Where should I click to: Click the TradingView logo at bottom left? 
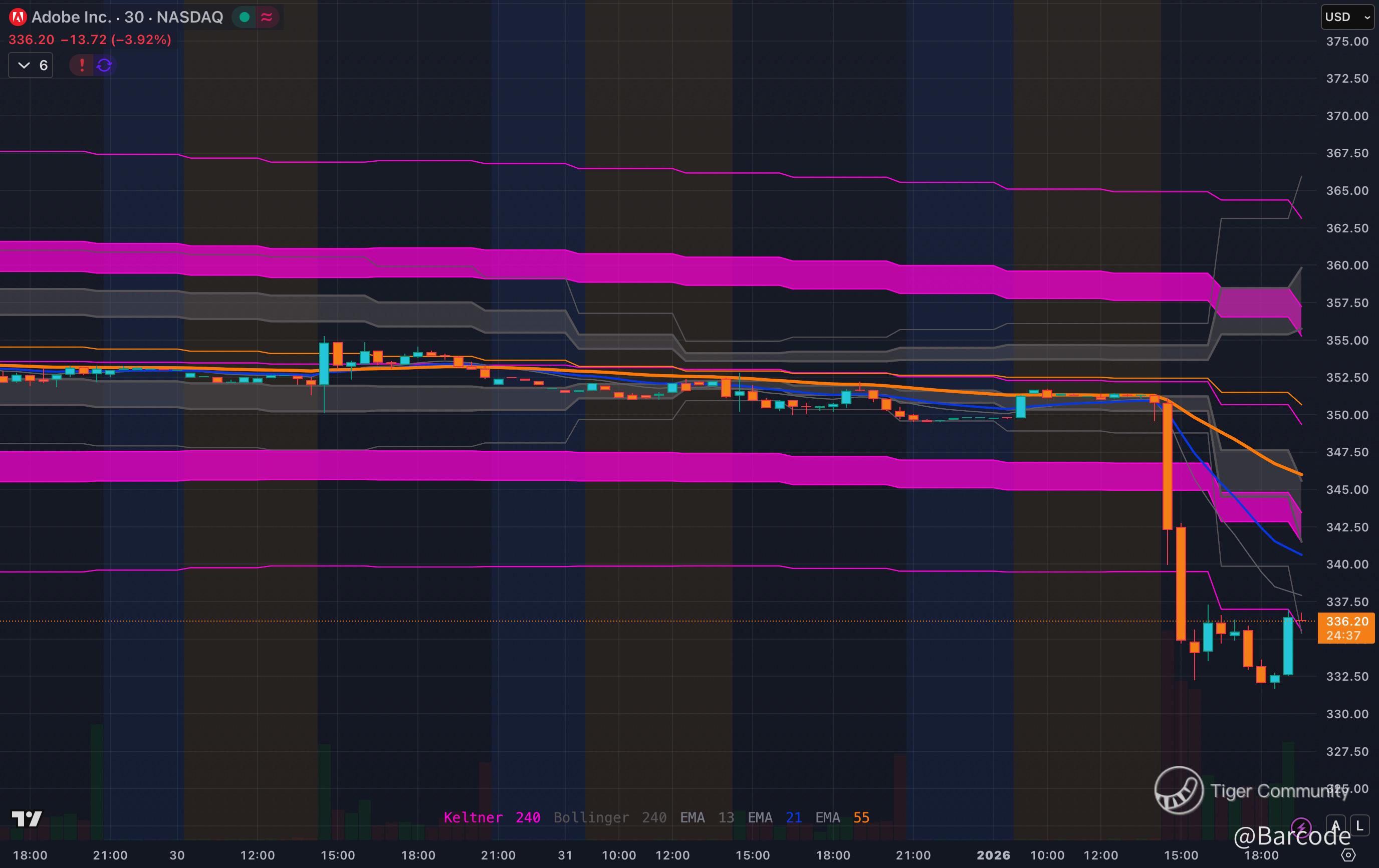click(27, 818)
